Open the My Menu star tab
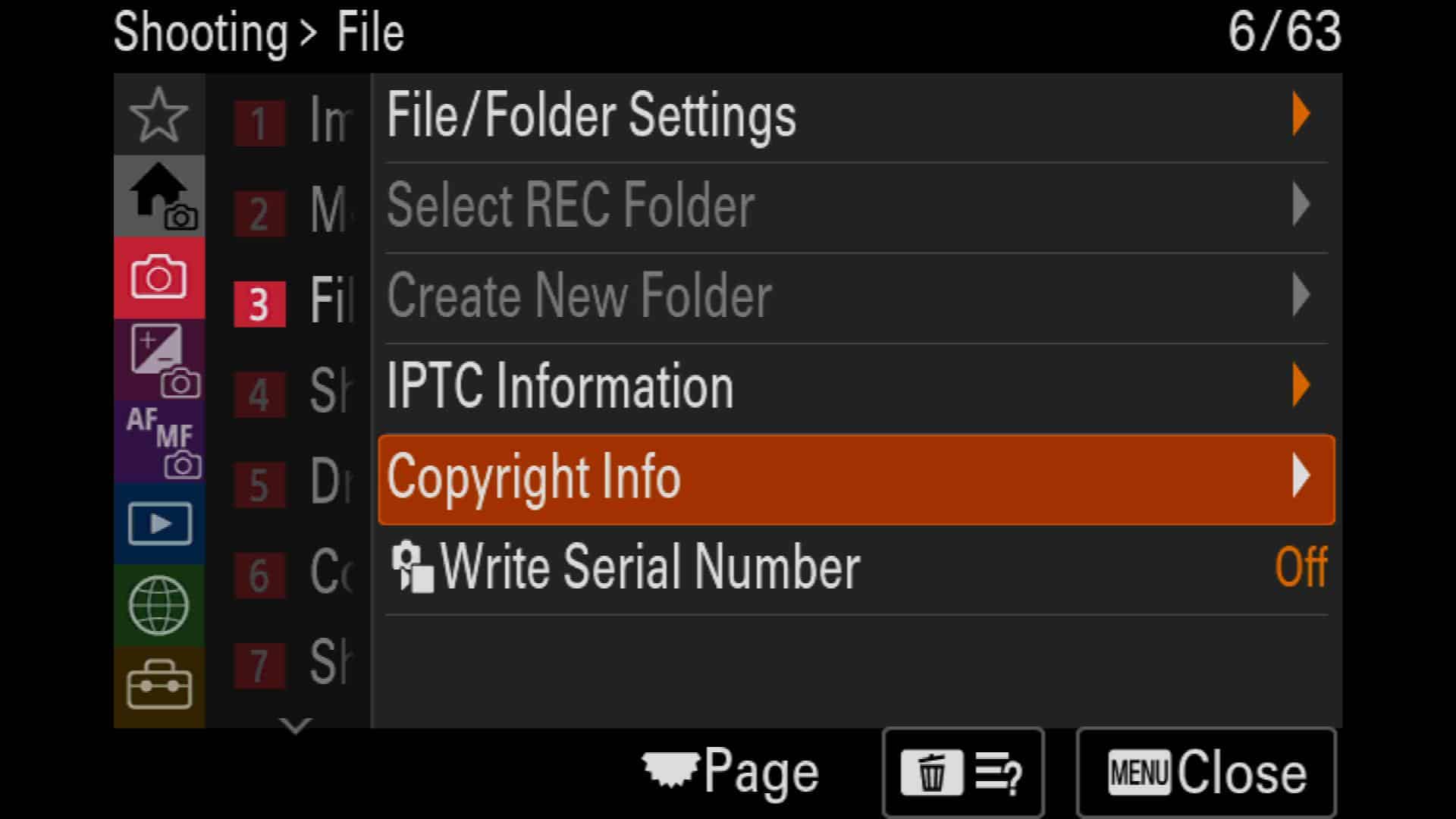The height and width of the screenshot is (819, 1456). [x=158, y=115]
